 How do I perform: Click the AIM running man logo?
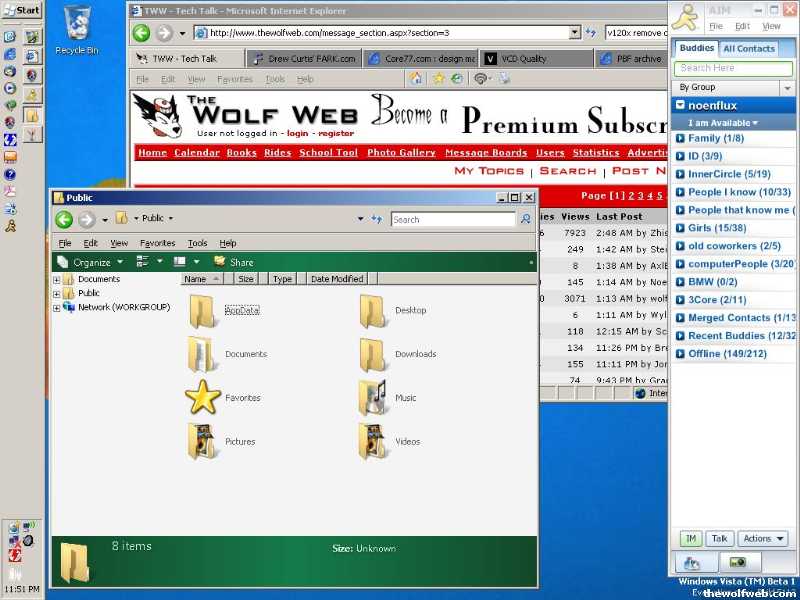686,18
